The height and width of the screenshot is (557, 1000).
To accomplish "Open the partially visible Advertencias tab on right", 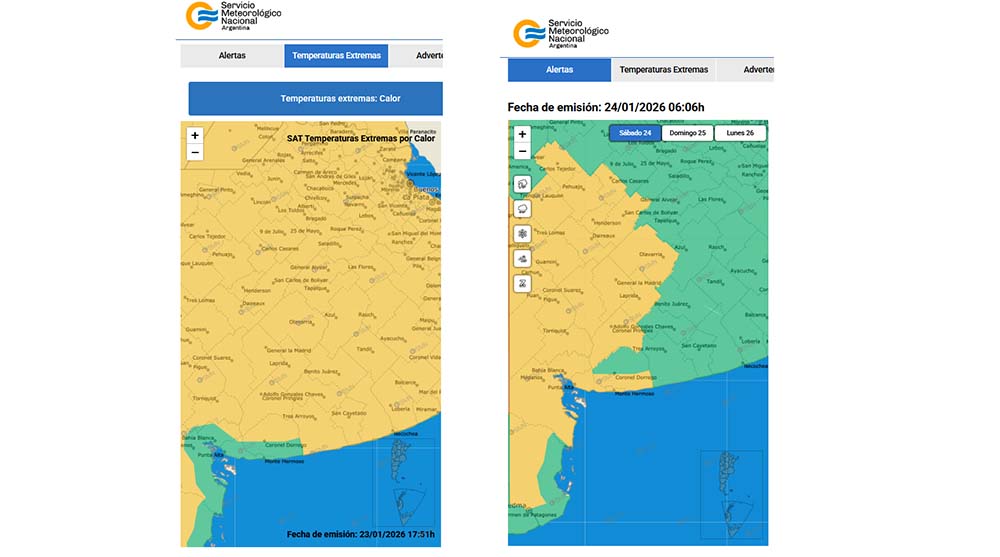I will click(758, 70).
